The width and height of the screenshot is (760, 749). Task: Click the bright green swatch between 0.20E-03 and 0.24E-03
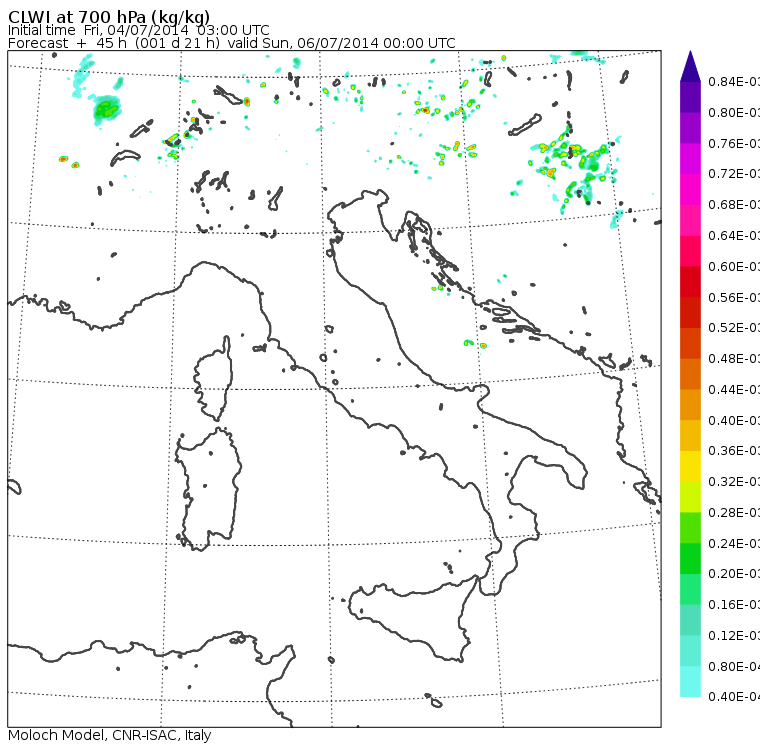tap(690, 558)
